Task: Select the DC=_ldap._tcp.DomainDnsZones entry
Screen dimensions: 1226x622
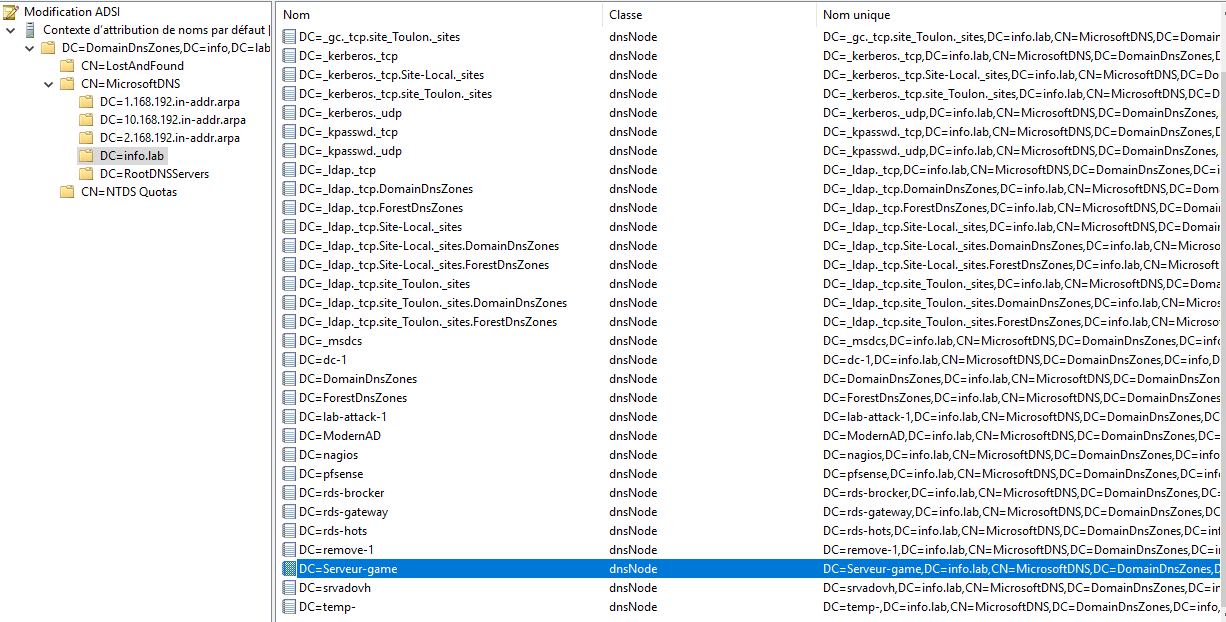Action: pyautogui.click(x=385, y=189)
